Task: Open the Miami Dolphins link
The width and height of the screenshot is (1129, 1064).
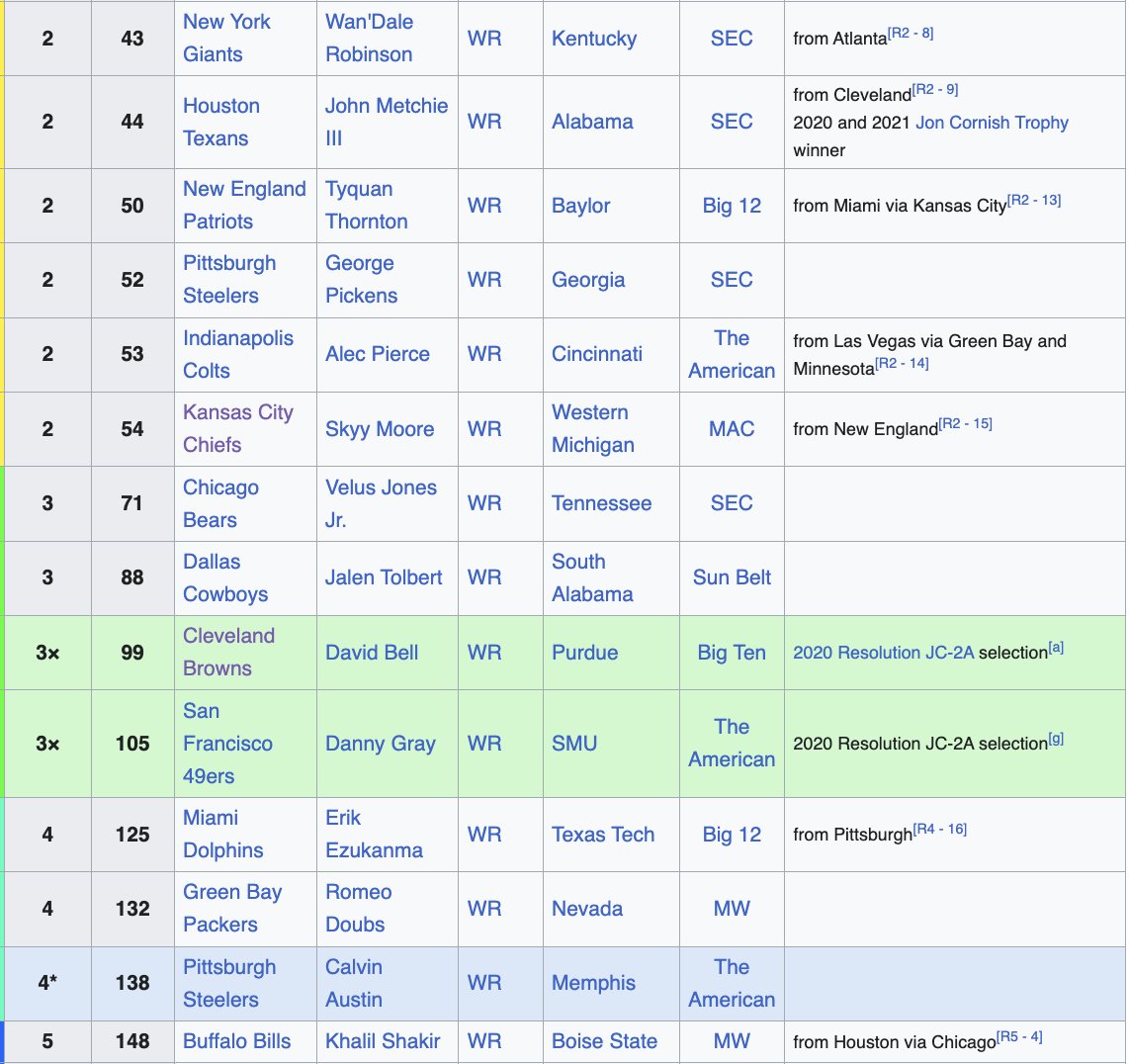Action: click(222, 835)
